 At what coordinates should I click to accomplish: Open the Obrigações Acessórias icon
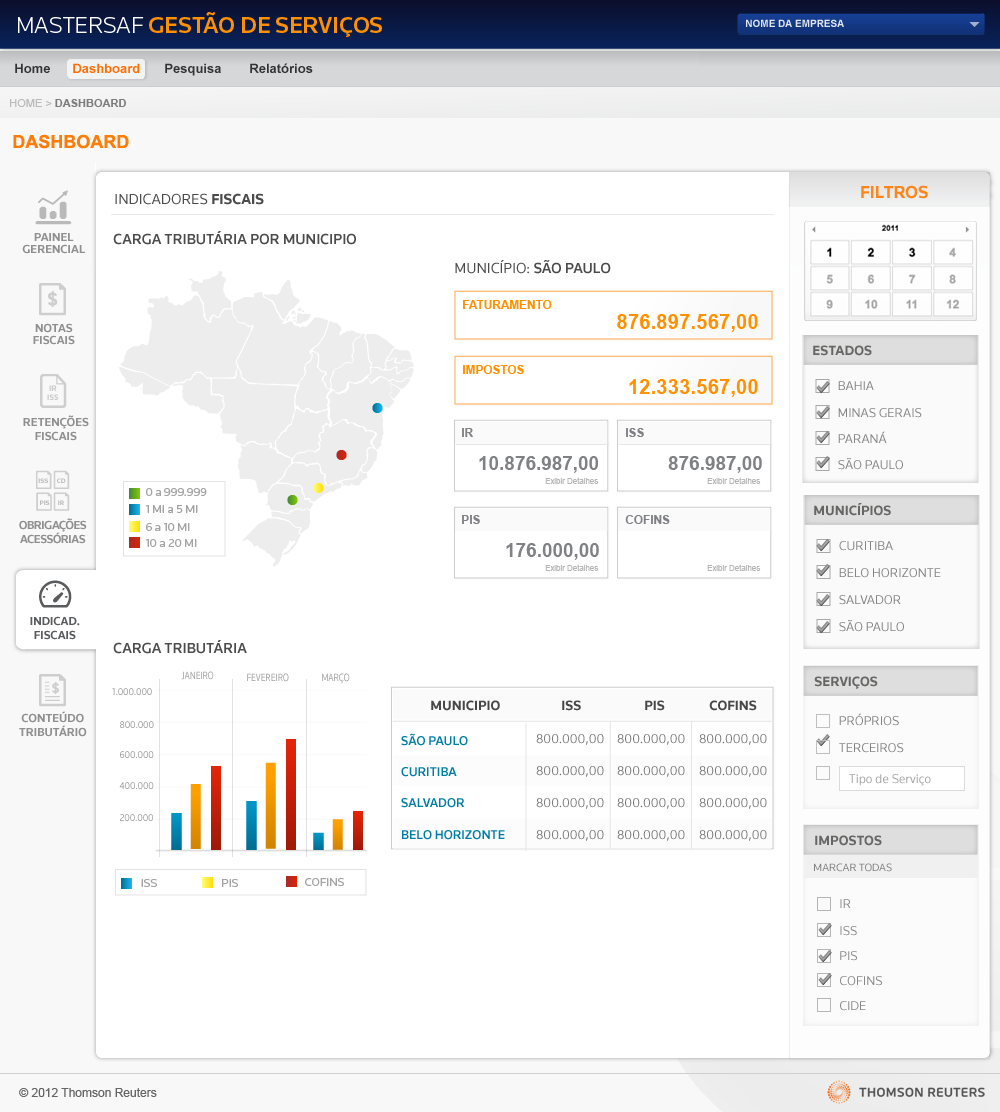[52, 490]
